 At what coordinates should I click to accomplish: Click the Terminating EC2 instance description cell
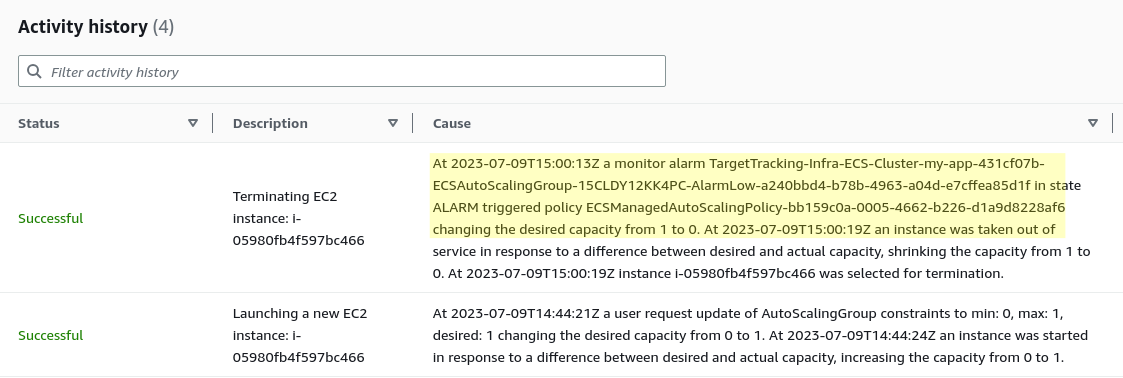[x=299, y=218]
